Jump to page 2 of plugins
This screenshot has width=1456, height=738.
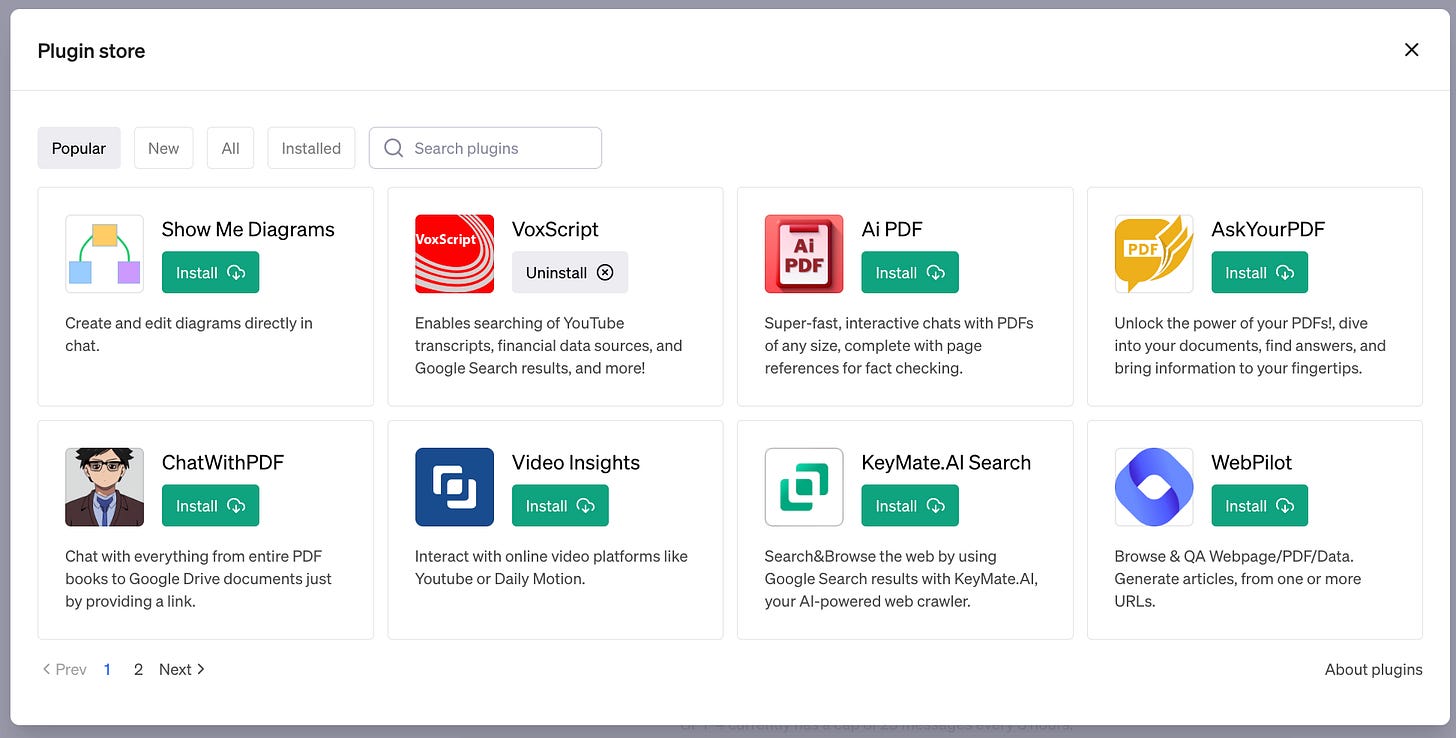138,669
